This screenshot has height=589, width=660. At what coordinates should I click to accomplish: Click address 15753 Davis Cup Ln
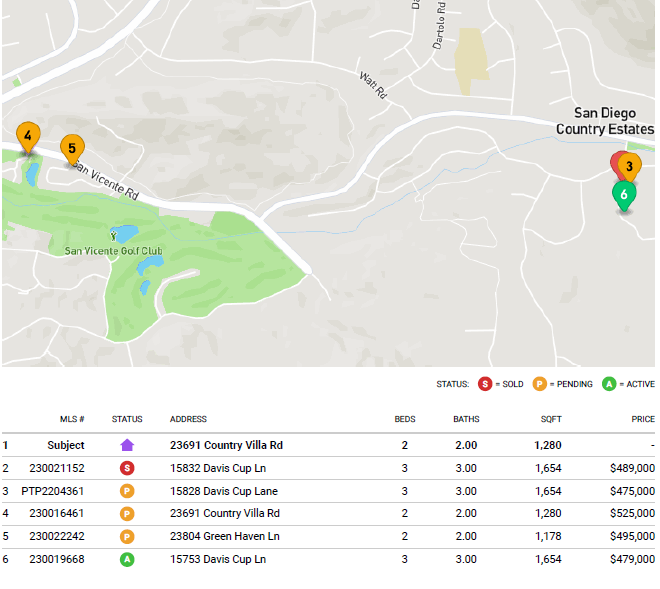pyautogui.click(x=218, y=559)
